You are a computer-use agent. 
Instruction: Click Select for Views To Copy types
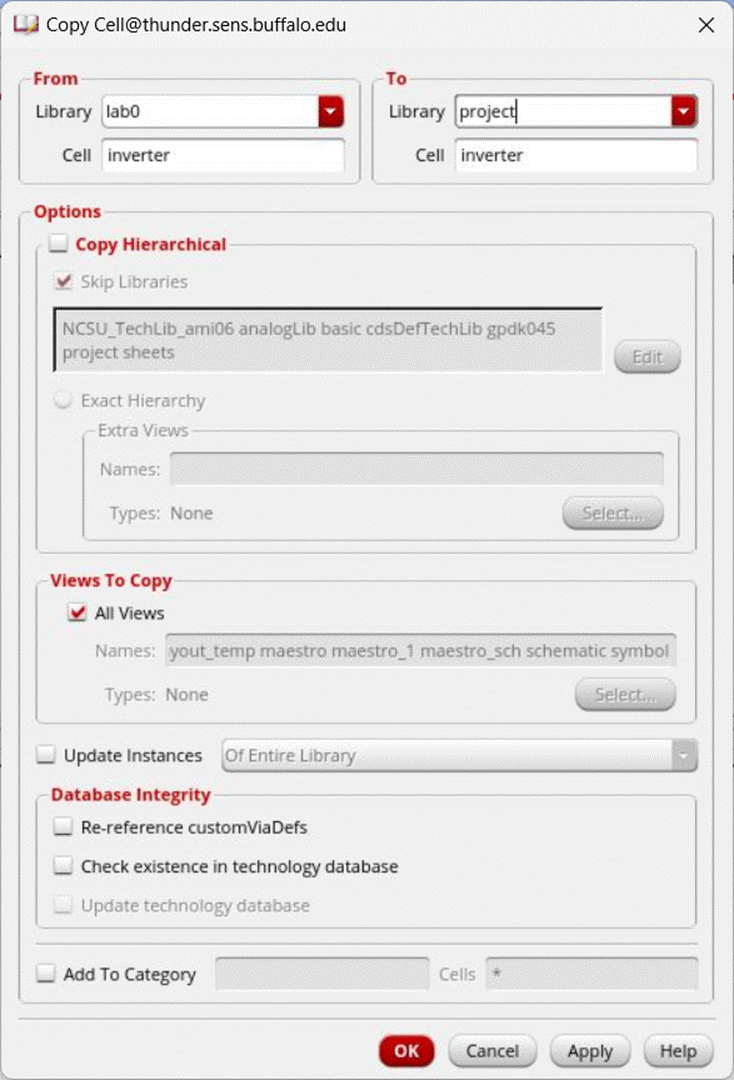point(625,694)
